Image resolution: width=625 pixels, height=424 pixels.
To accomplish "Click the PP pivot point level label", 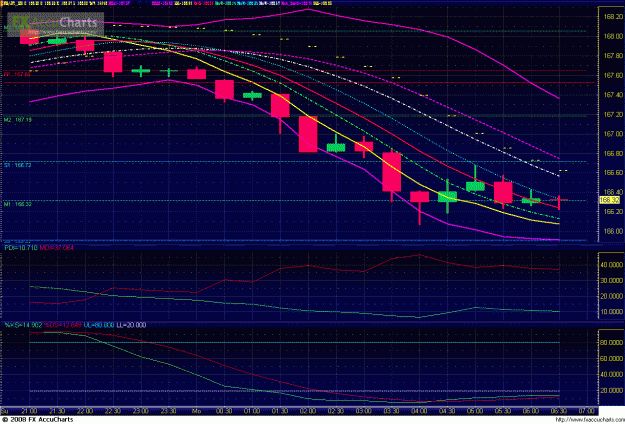I will (18, 74).
